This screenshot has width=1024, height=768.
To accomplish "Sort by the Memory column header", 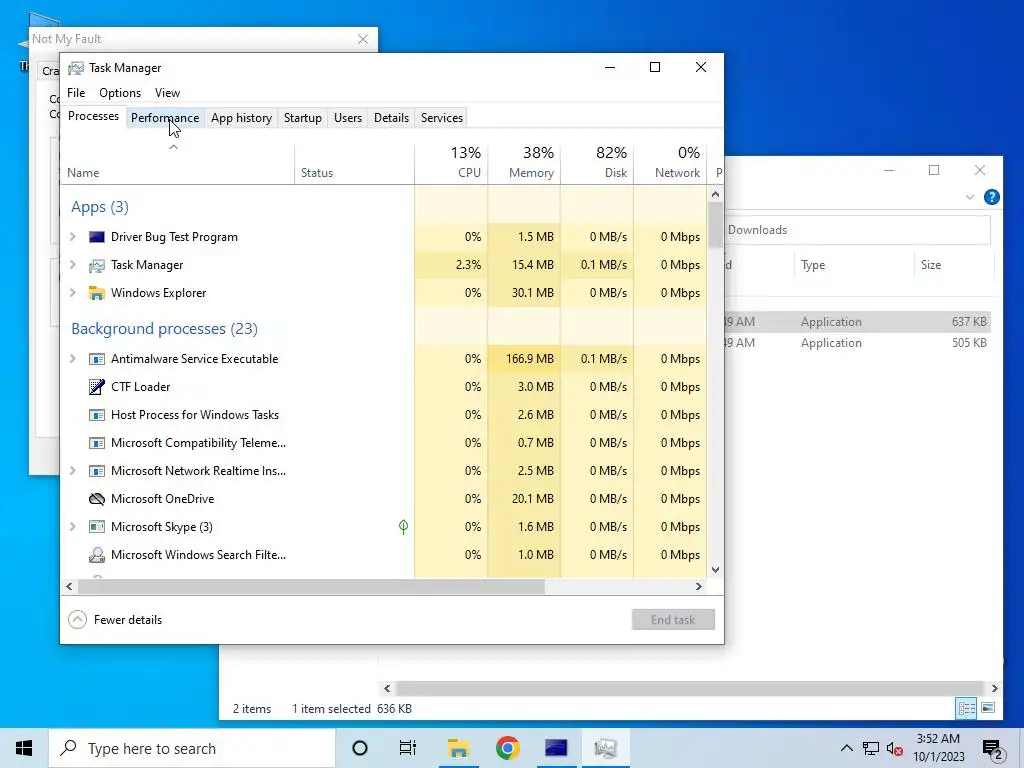I will point(524,163).
